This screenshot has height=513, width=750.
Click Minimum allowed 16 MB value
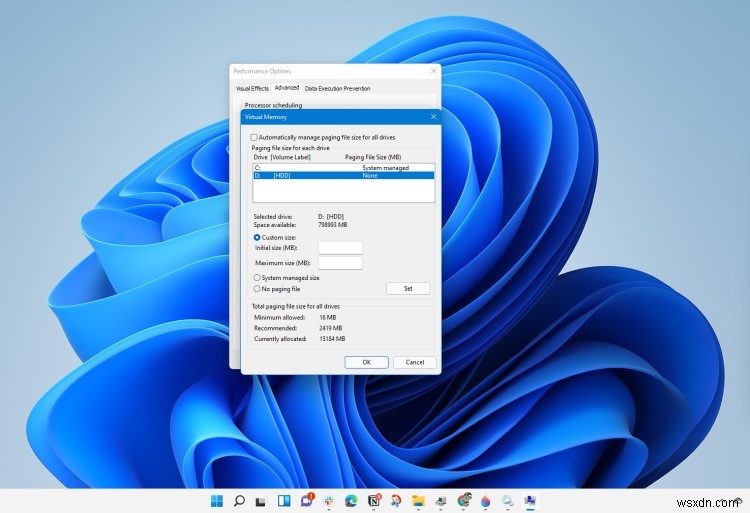tap(328, 317)
